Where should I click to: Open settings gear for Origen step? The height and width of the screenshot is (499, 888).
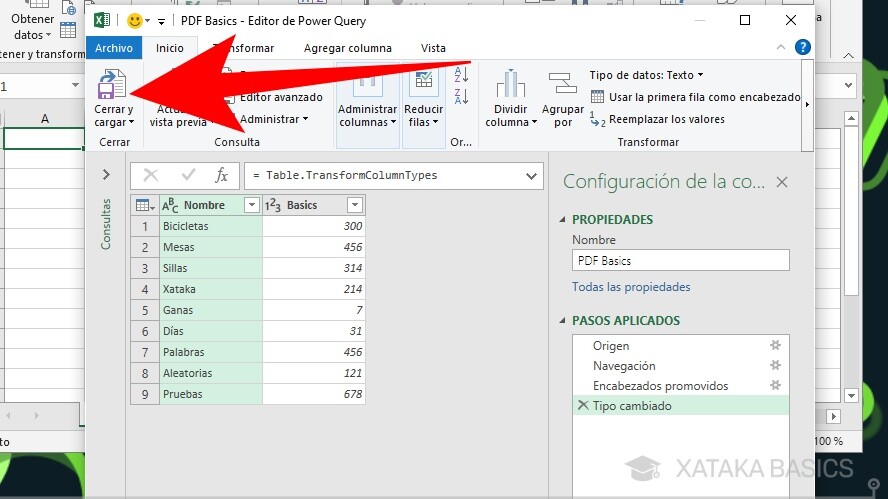(x=775, y=345)
